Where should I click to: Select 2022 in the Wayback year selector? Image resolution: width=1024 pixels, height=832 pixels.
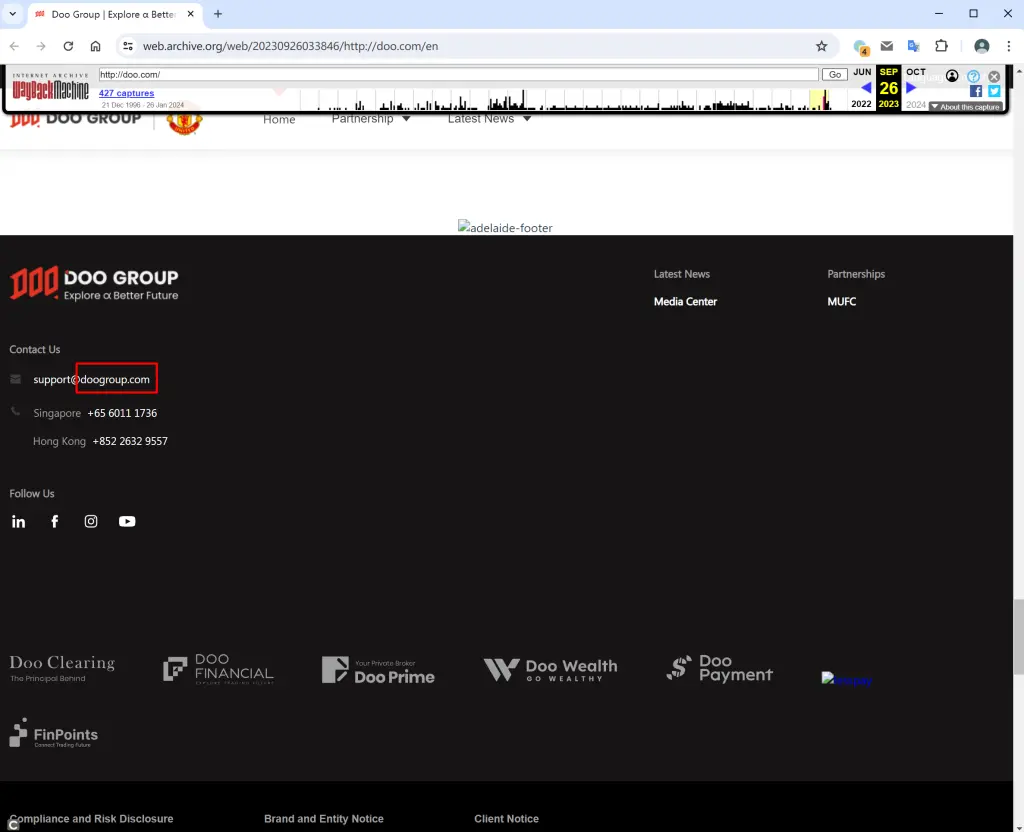coord(861,104)
